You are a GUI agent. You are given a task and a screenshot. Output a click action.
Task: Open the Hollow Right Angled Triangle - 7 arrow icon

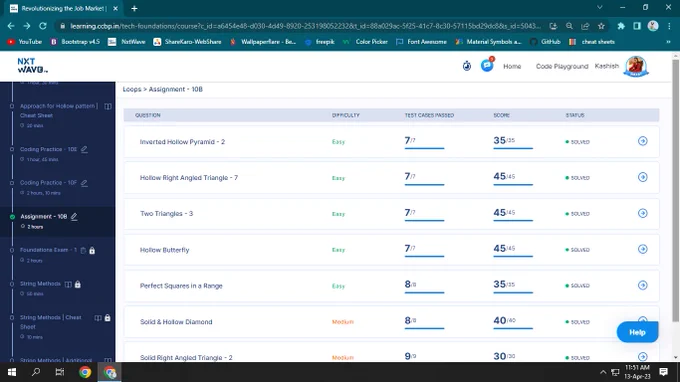coord(643,177)
